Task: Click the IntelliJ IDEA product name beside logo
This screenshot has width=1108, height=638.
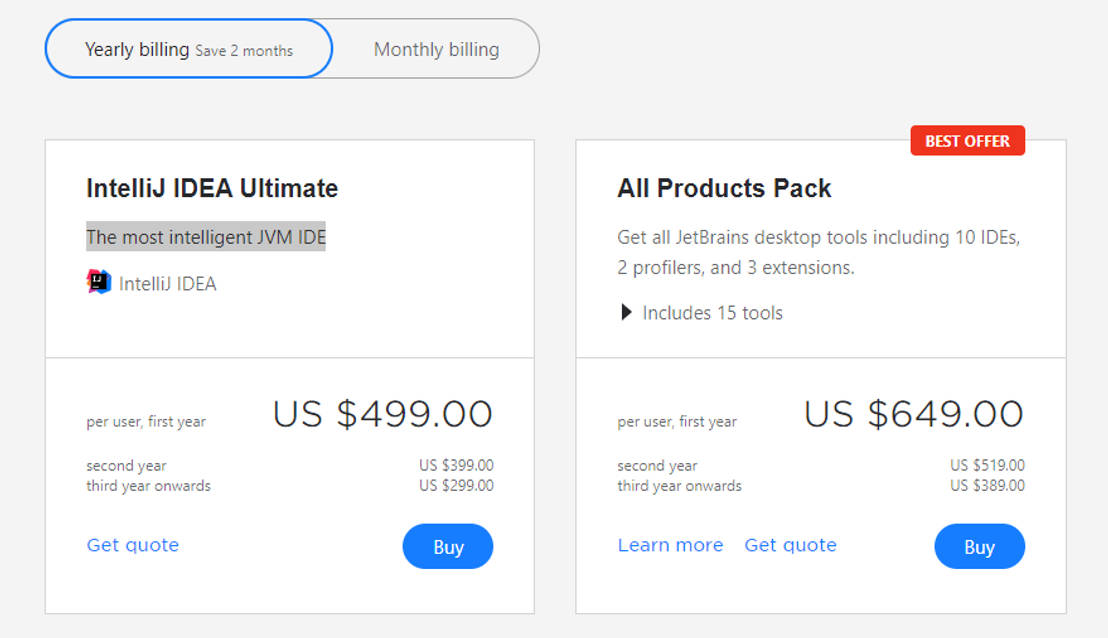Action: click(x=167, y=284)
